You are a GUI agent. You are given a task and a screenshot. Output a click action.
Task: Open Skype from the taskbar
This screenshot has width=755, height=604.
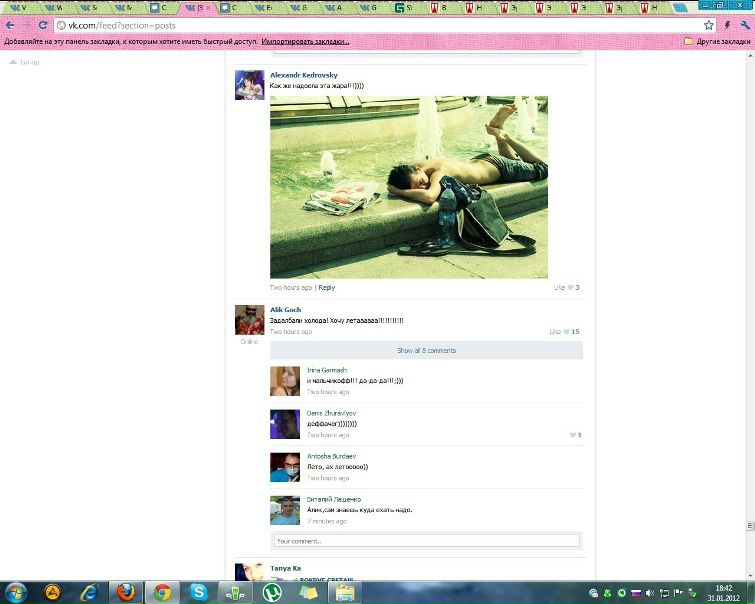[x=198, y=592]
